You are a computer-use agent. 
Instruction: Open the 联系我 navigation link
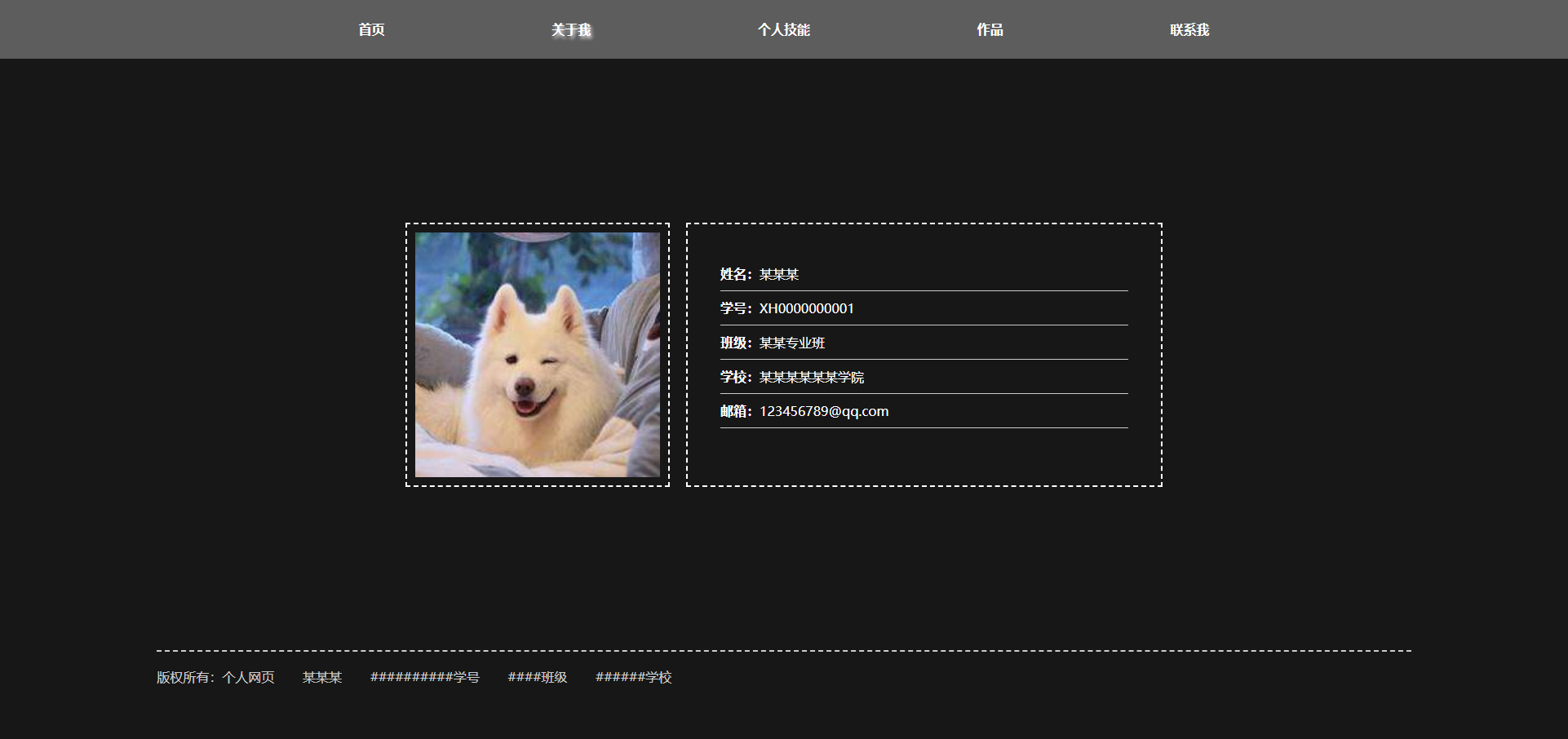tap(1189, 29)
